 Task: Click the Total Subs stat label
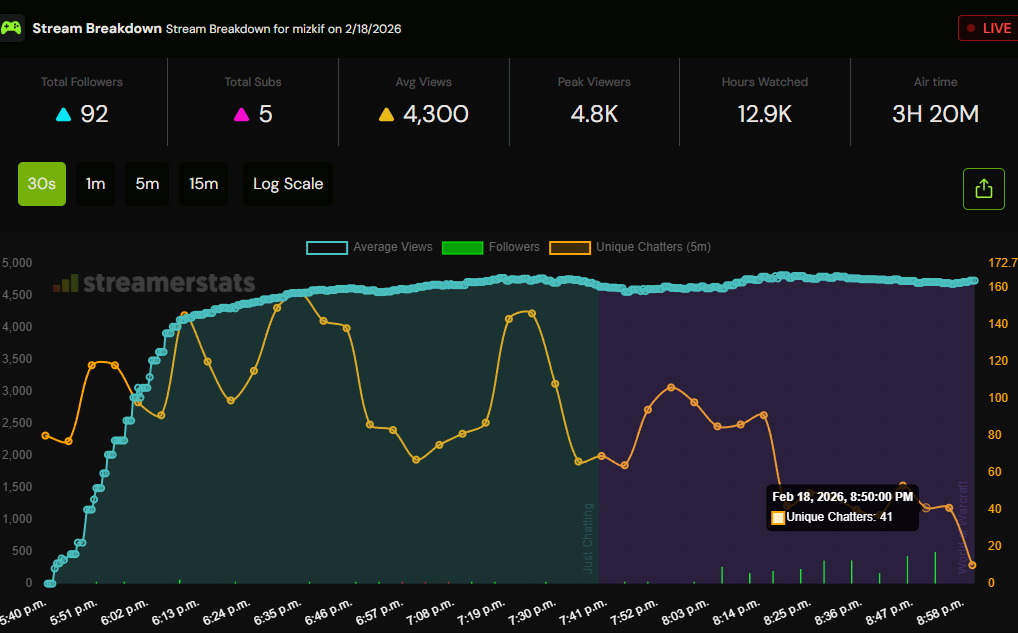click(253, 82)
